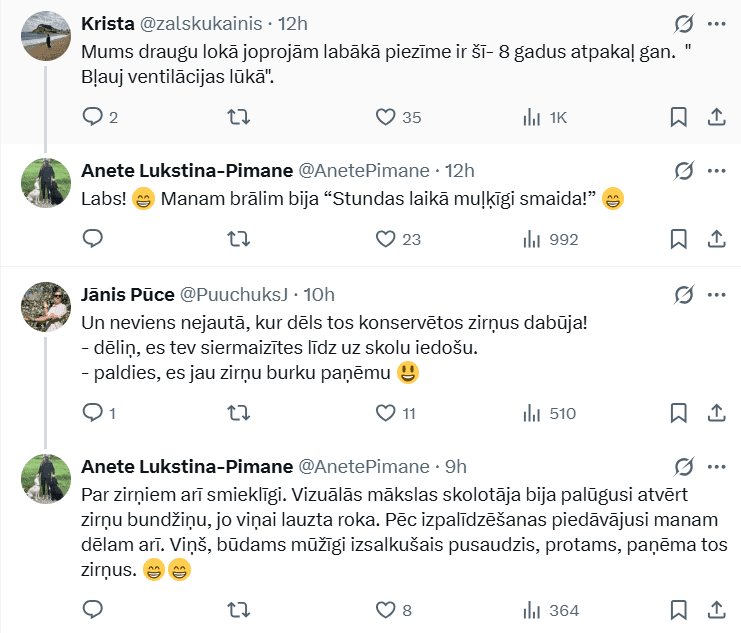Viewport: 741px width, 633px height.
Task: Bookmark Anete's tweet with 364 views
Action: pyautogui.click(x=678, y=610)
